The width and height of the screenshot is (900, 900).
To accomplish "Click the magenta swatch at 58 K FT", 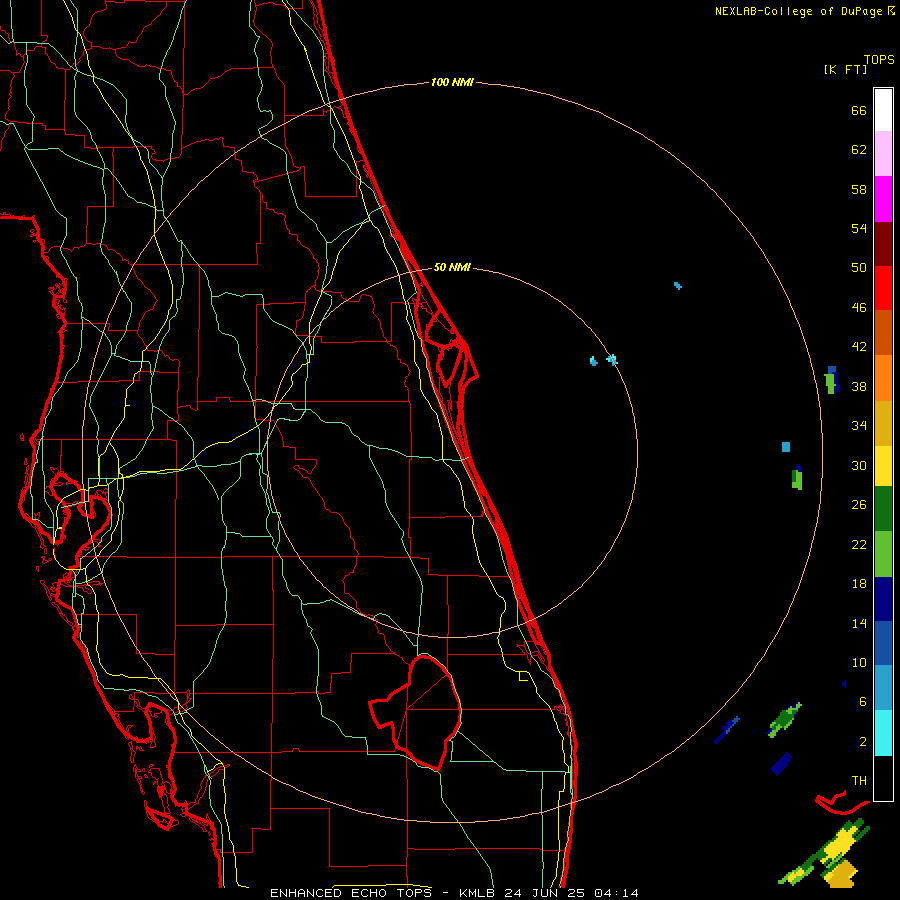I will pos(883,199).
